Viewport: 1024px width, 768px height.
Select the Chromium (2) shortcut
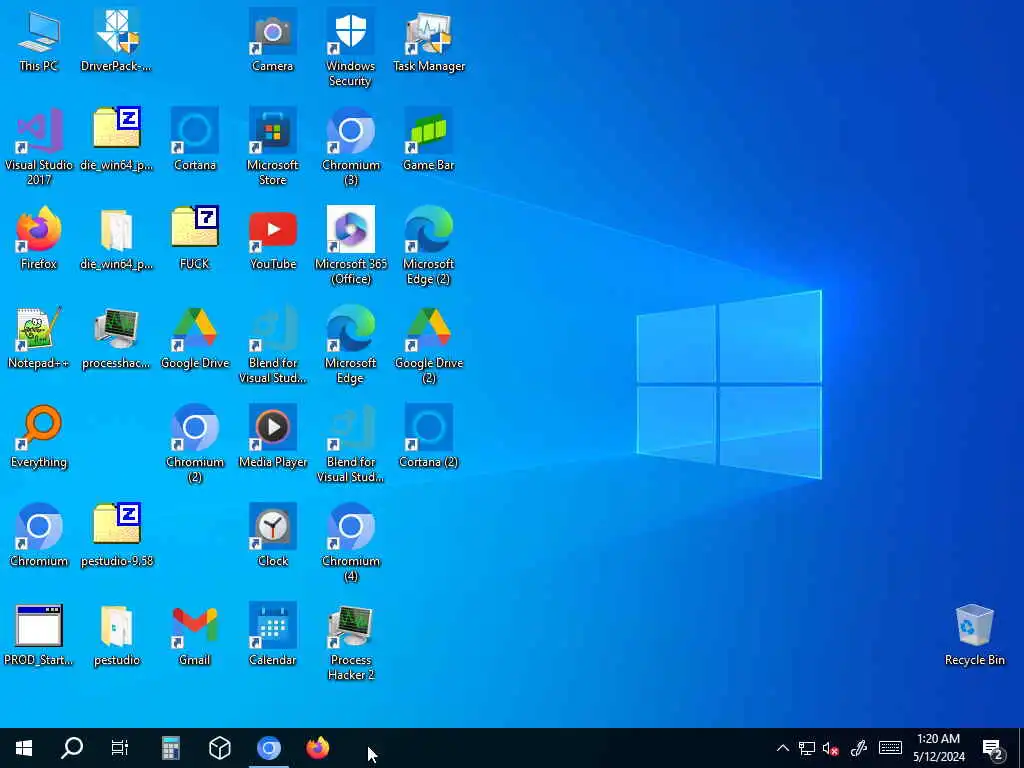[x=195, y=444]
